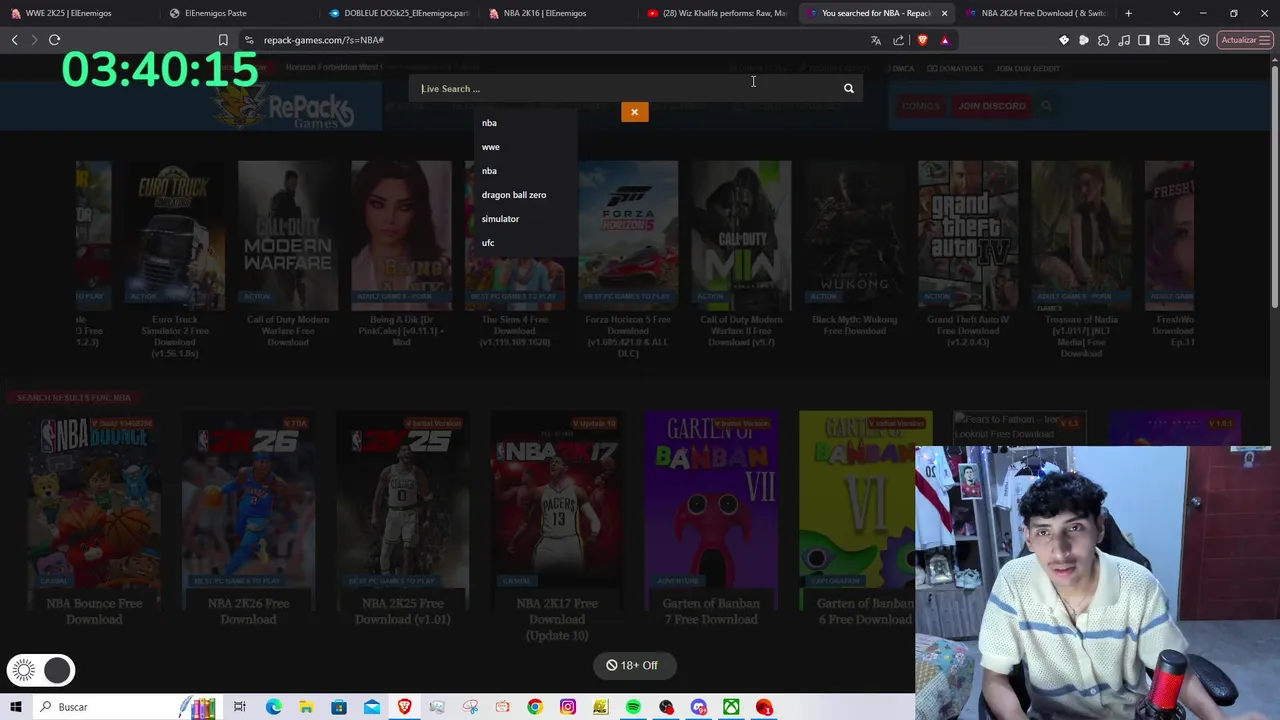Open NBA 2K26 Free Download card
Screen dimensions: 1280x720
[x=248, y=521]
